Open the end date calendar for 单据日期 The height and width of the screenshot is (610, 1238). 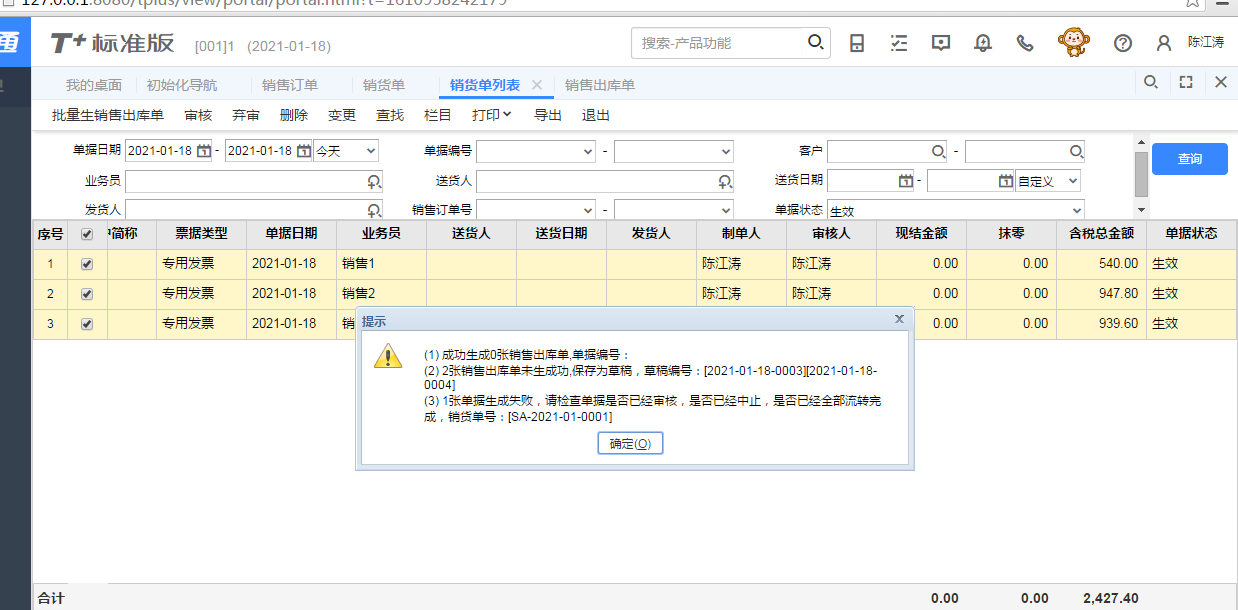pyautogui.click(x=304, y=151)
